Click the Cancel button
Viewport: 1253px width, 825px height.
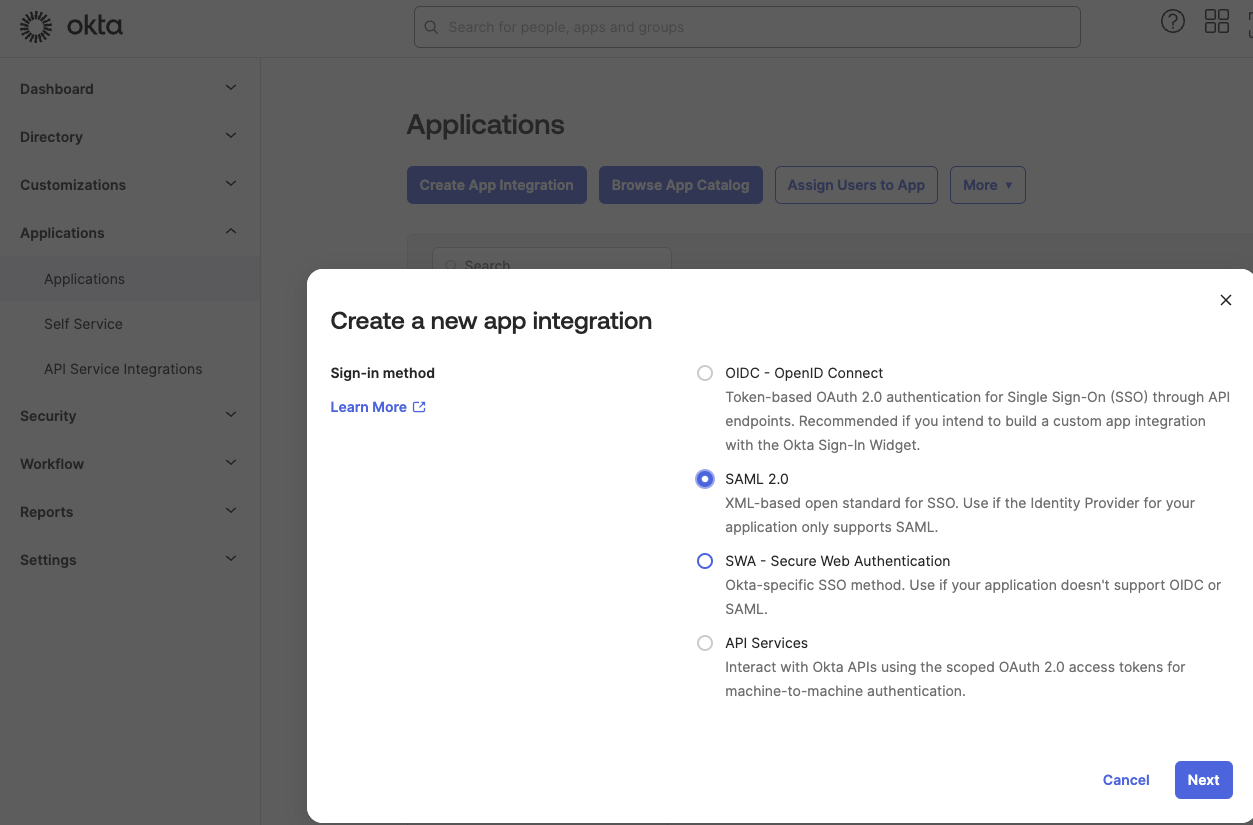point(1126,780)
